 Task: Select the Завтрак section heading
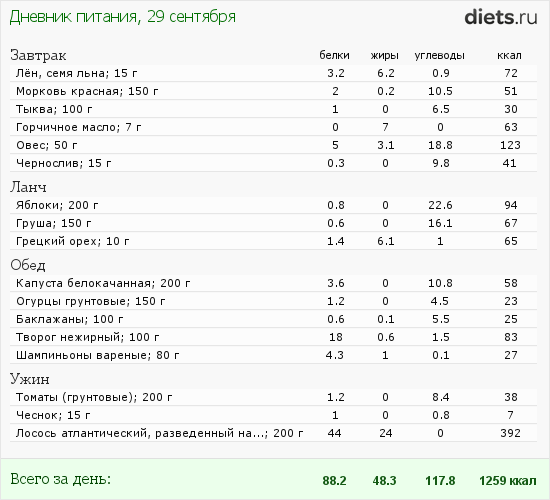coord(38,55)
